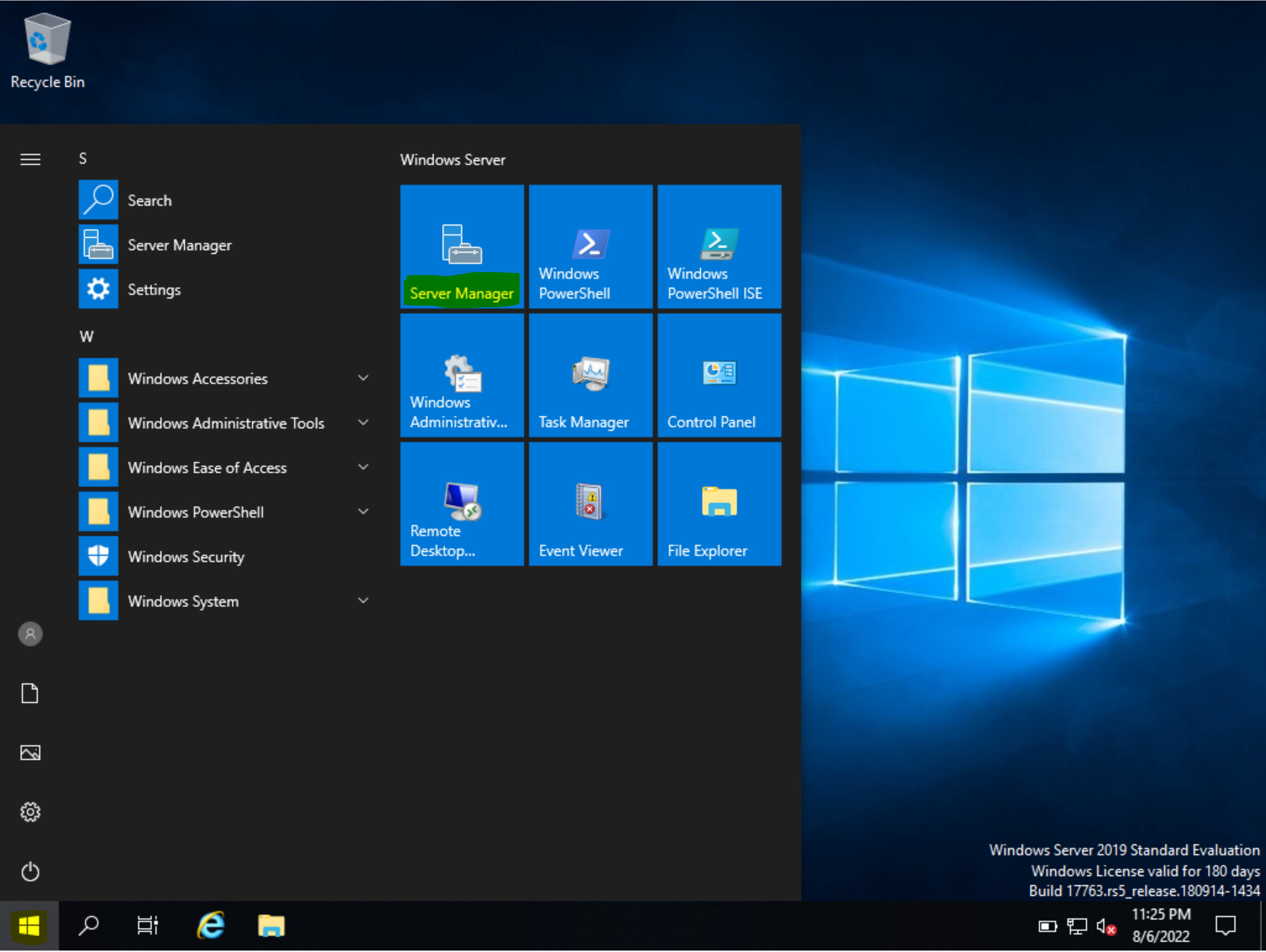Open Windows Administrative Tools tile
Viewport: 1266px width, 952px height.
click(461, 375)
